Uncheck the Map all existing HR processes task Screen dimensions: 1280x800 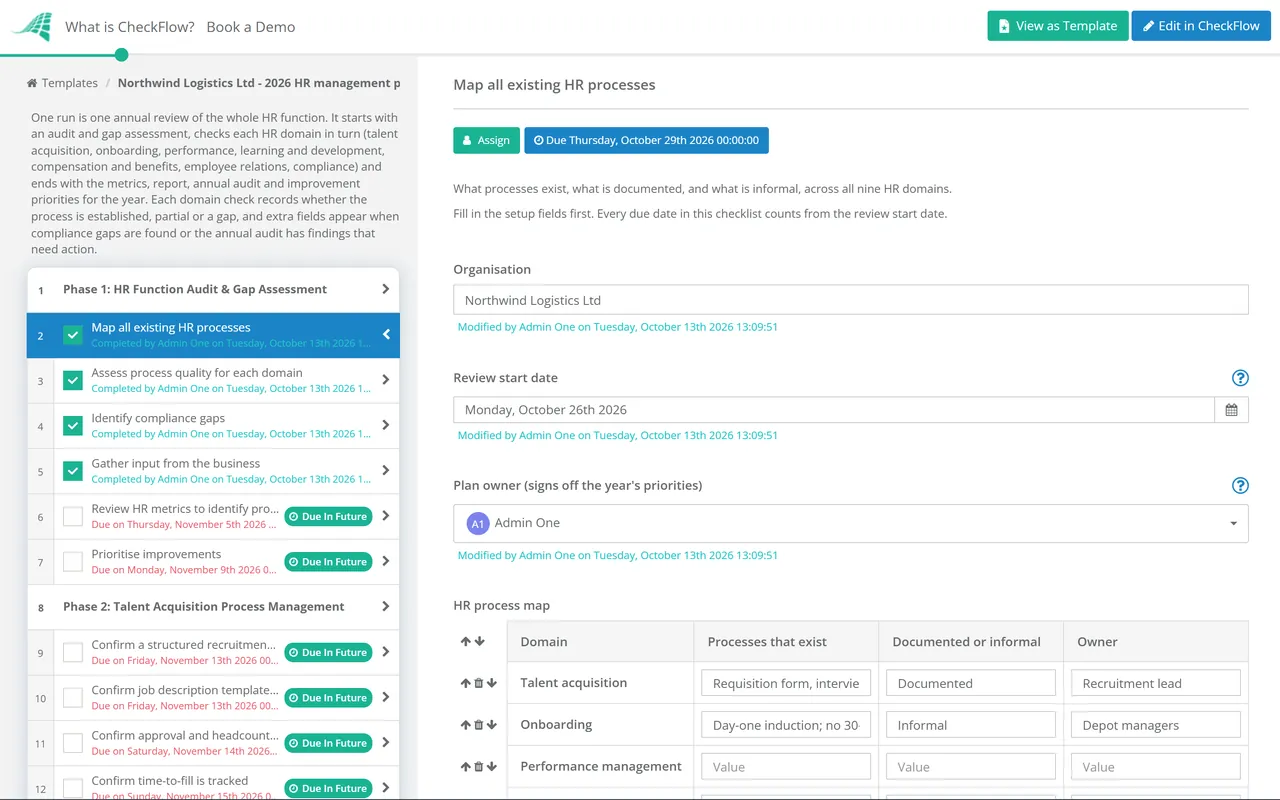(x=73, y=335)
